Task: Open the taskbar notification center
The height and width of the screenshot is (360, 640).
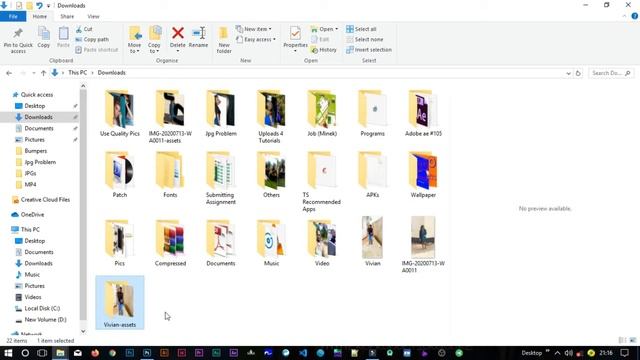Action: pyautogui.click(x=624, y=353)
